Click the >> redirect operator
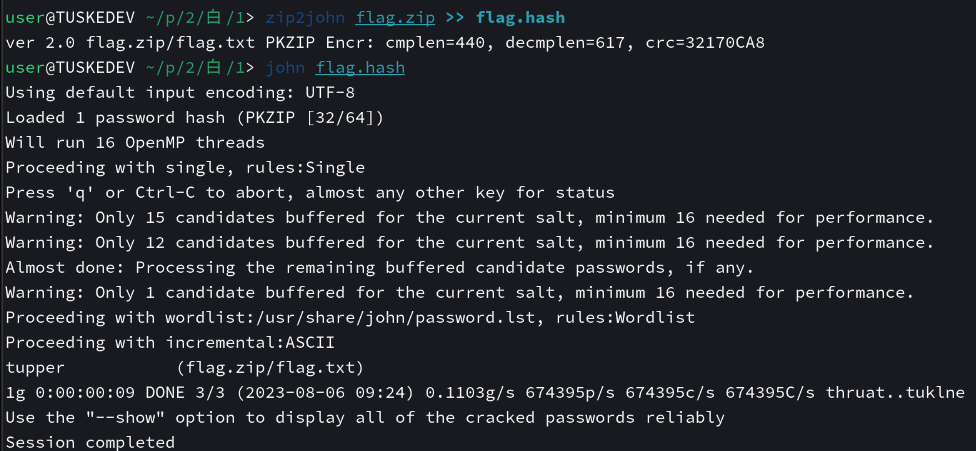This screenshot has width=976, height=451. tap(455, 18)
